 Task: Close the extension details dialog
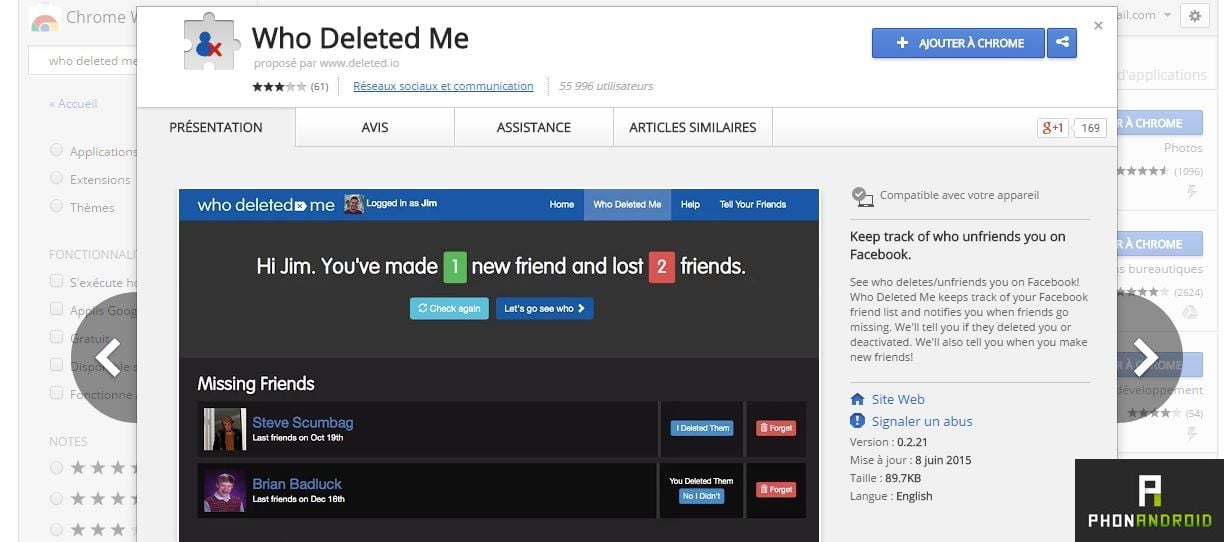coord(1098,26)
